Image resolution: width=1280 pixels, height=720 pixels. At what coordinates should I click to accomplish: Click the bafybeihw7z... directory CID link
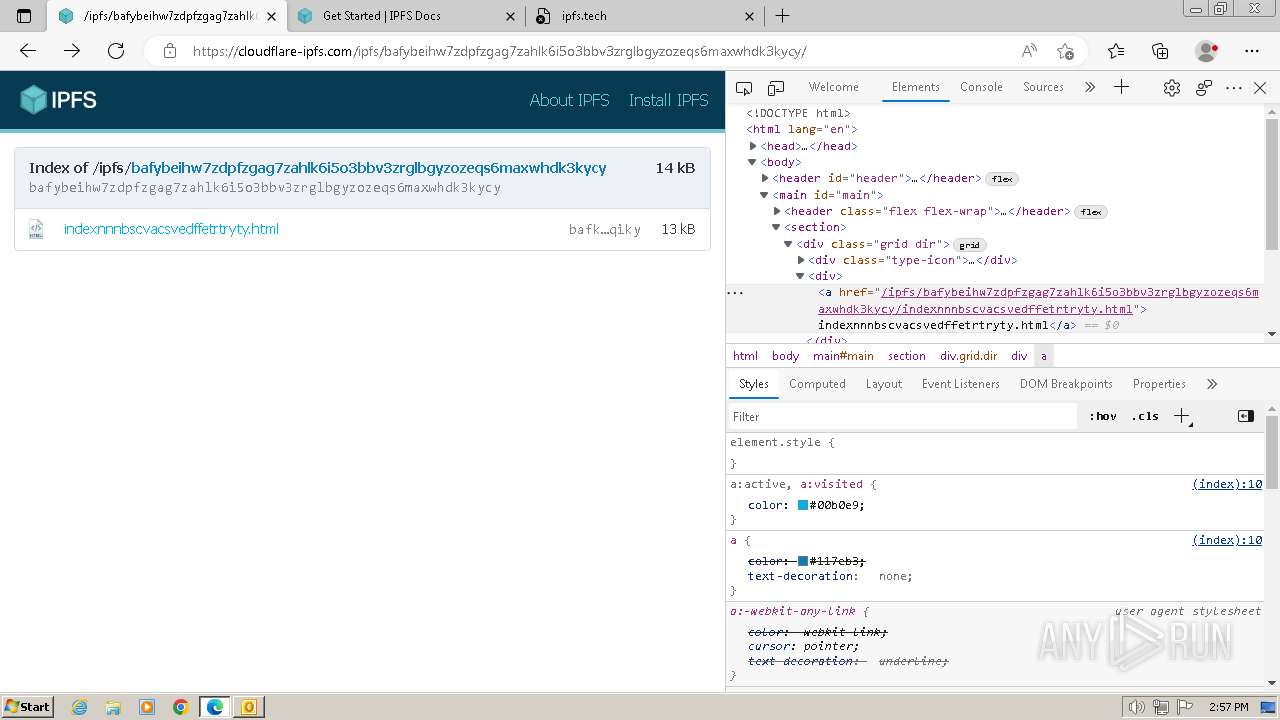pyautogui.click(x=369, y=168)
